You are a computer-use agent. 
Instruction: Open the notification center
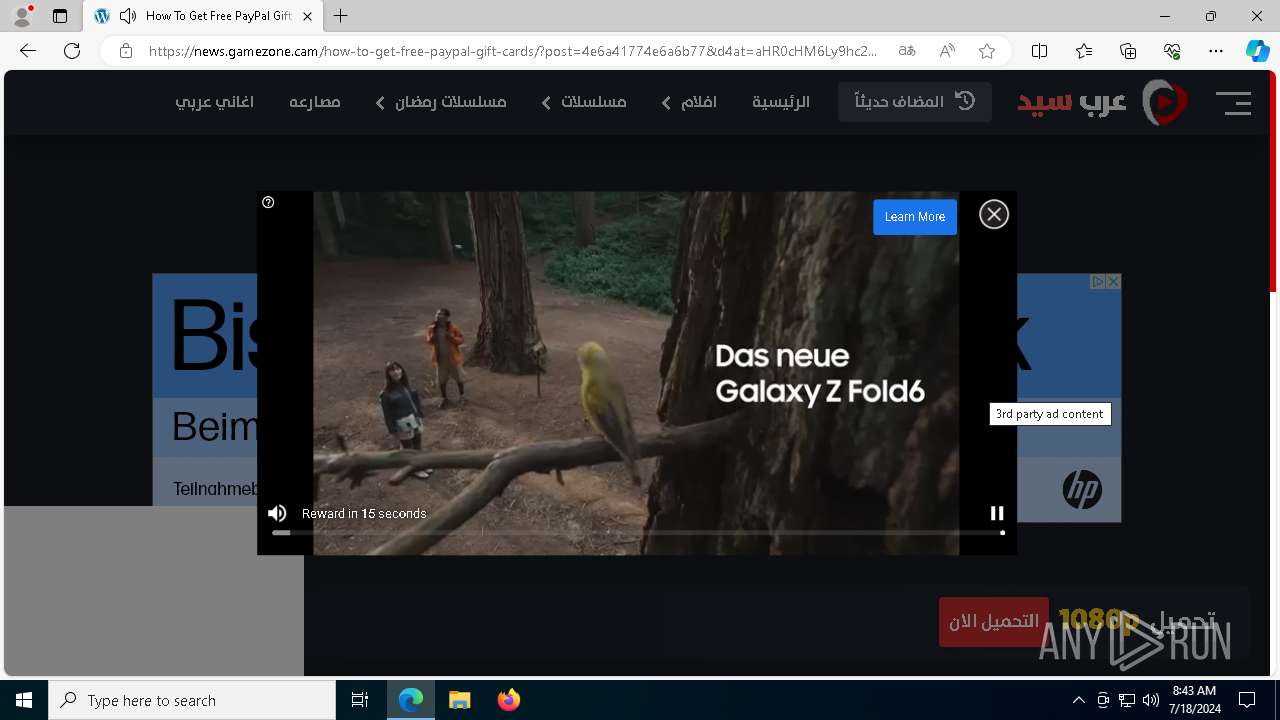[x=1247, y=700]
